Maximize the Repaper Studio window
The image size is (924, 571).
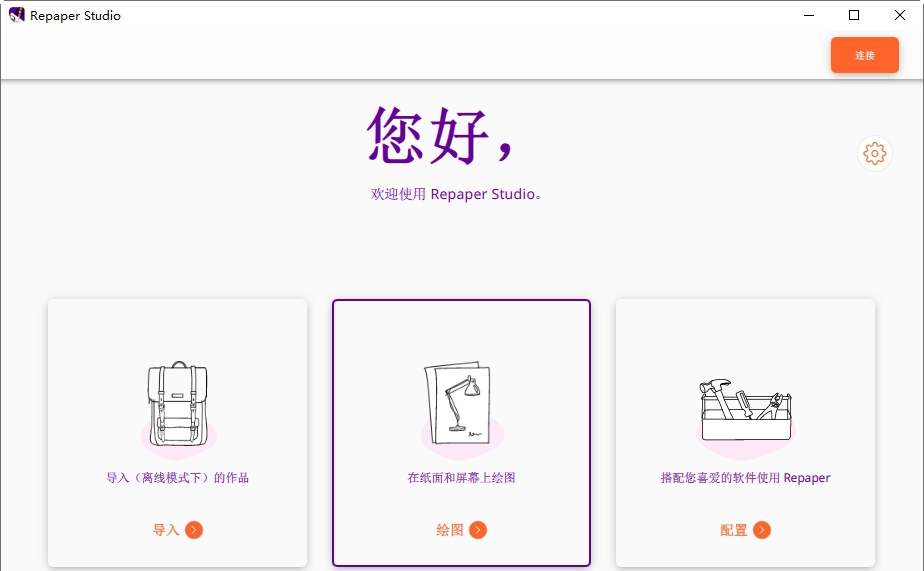click(x=854, y=15)
